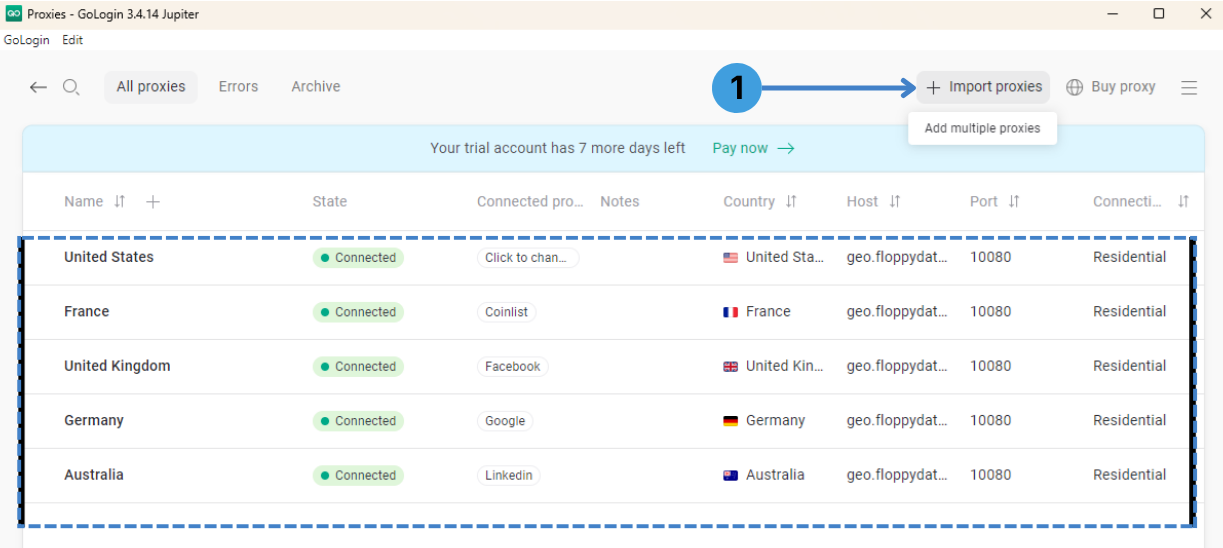Maximize the GoLogin window

click(x=1159, y=14)
